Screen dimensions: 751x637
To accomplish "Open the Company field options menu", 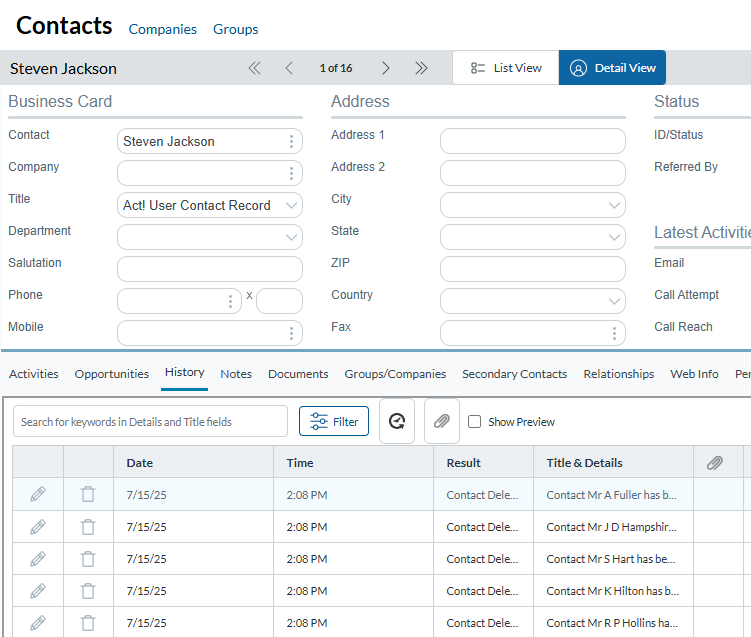I will click(291, 173).
